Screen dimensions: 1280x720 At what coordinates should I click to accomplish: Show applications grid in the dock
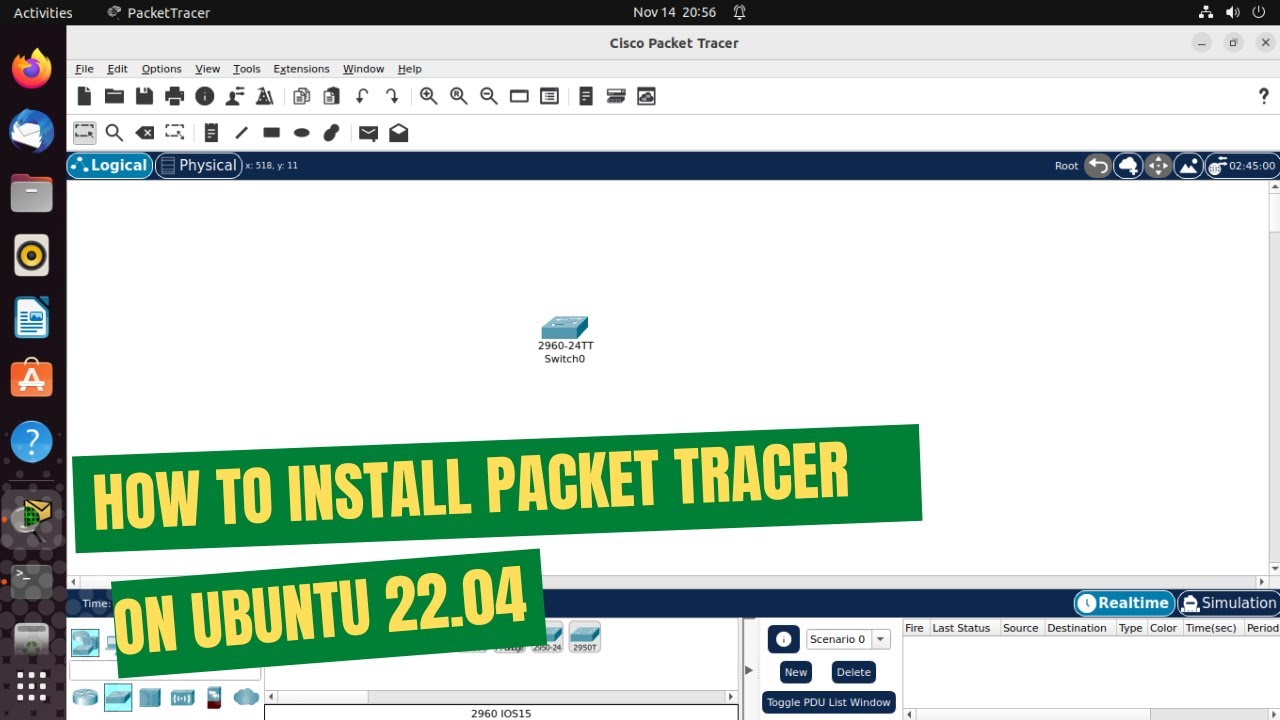32,686
